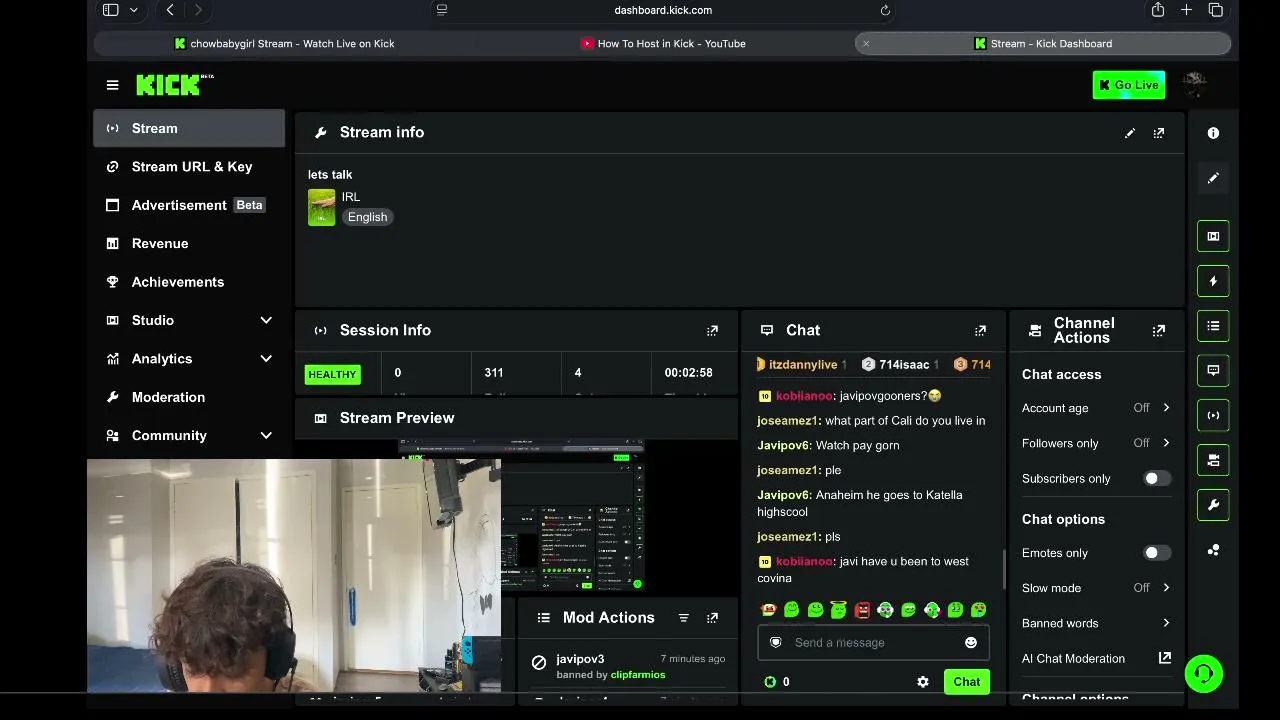Open browser sidebar dropdown arrow

coord(134,10)
